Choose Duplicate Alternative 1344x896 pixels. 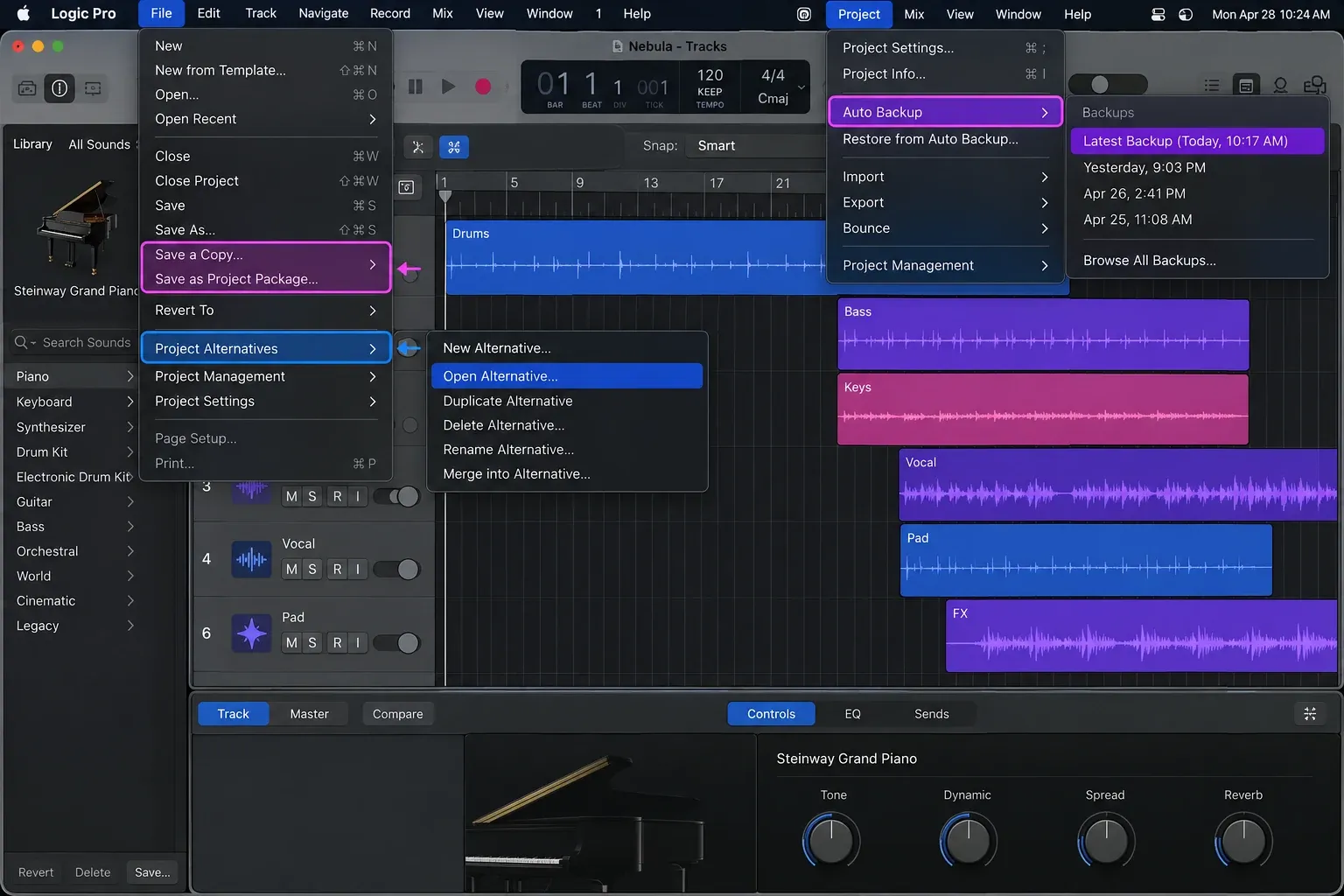point(567,401)
